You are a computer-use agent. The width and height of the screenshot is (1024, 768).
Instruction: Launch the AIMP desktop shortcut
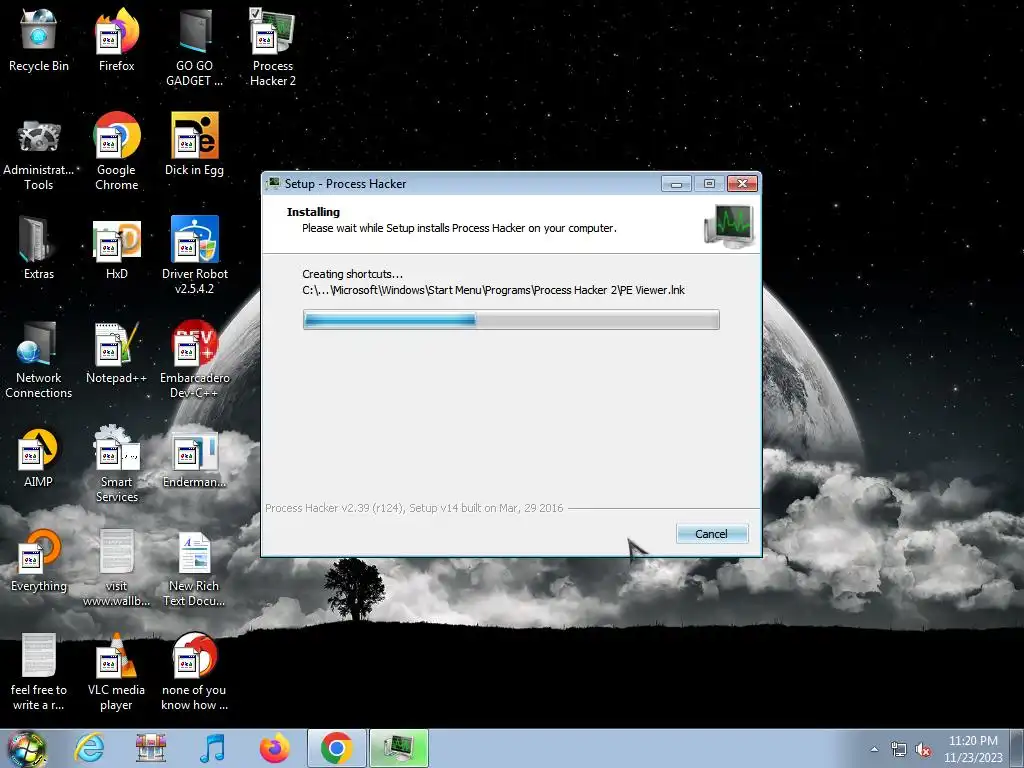[x=39, y=457]
